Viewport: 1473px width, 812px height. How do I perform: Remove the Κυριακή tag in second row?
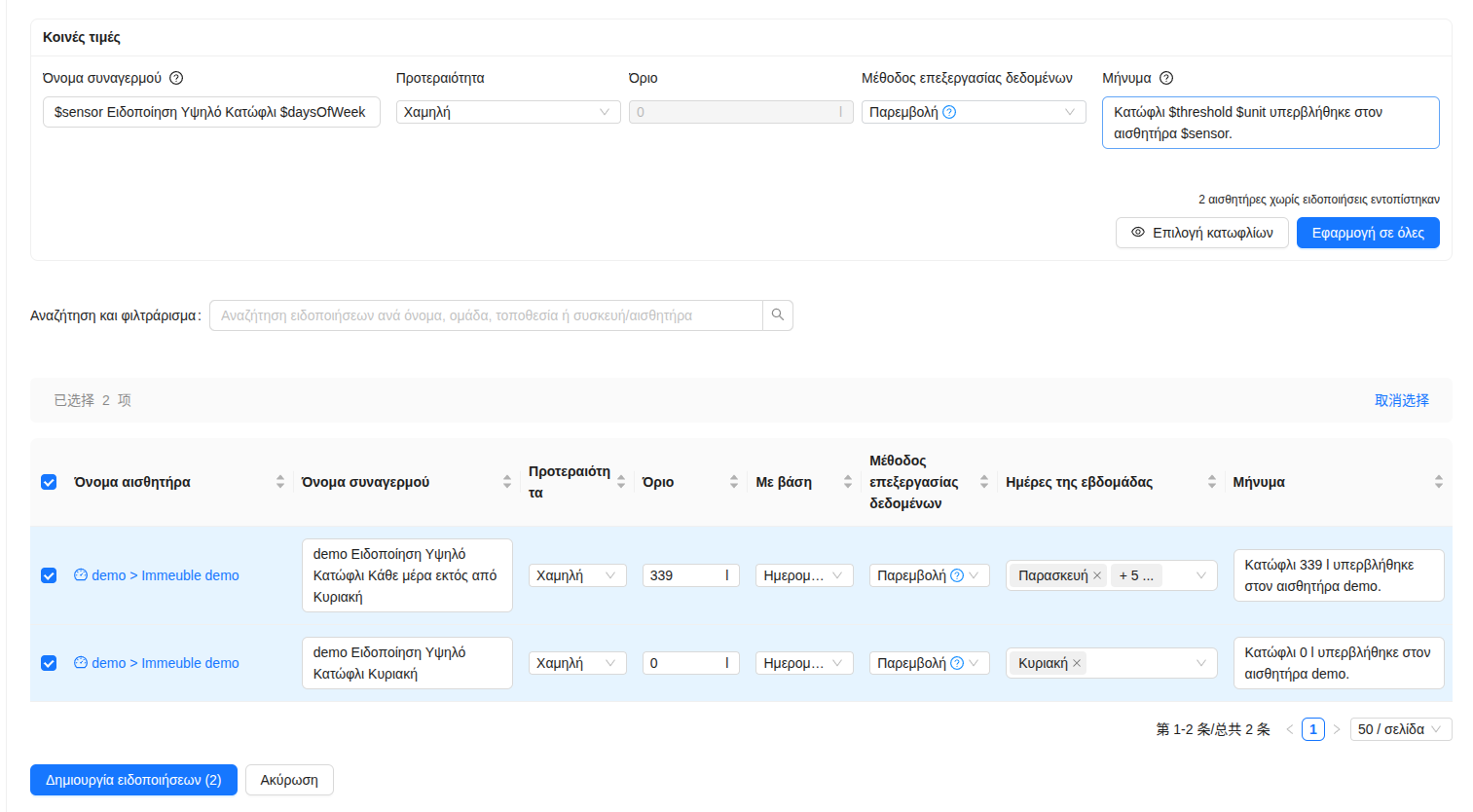coord(1077,663)
